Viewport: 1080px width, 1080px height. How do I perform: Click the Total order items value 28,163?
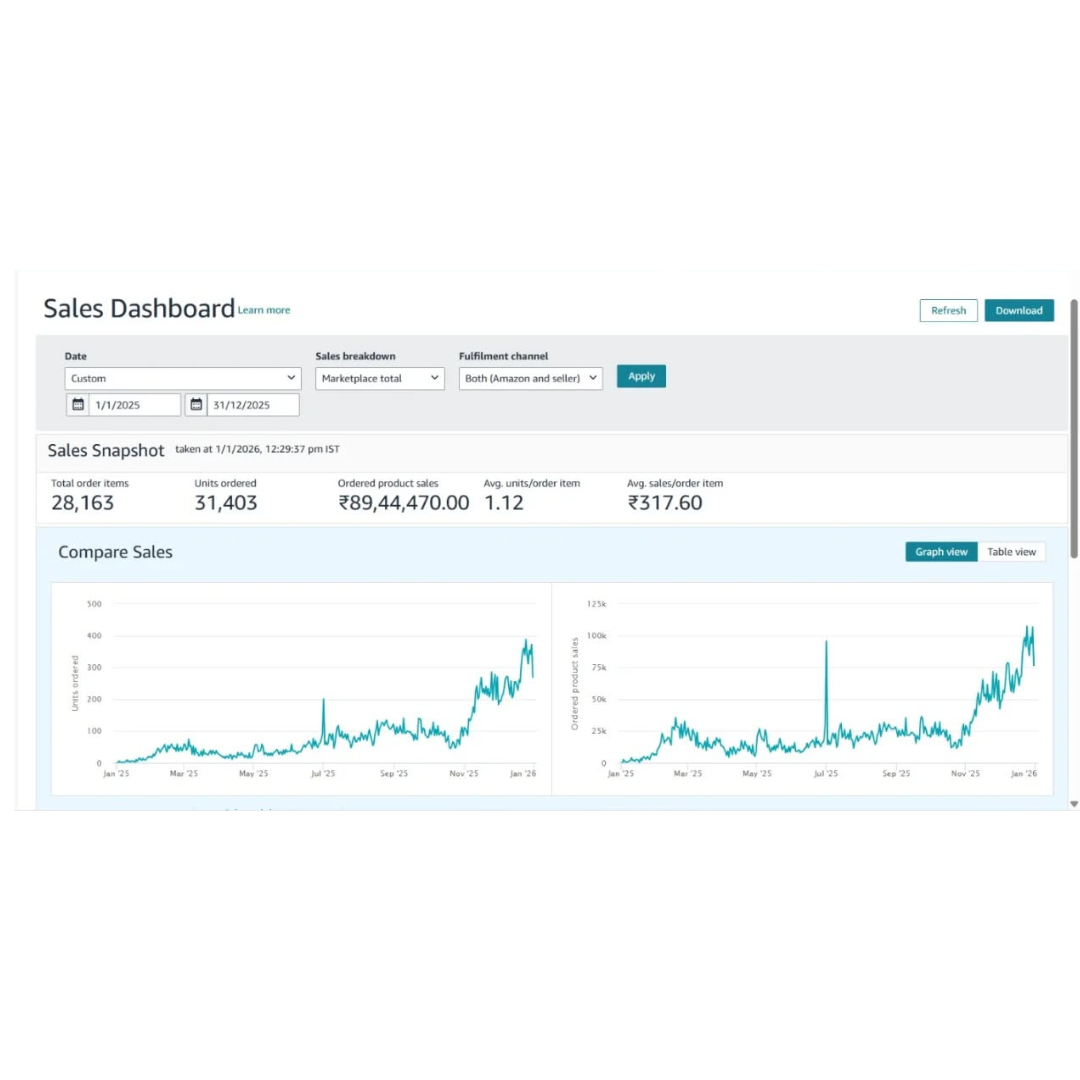82,503
